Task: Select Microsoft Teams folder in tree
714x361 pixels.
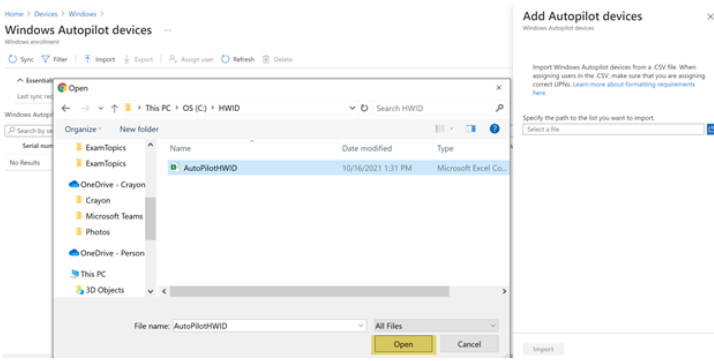Action: [109, 216]
